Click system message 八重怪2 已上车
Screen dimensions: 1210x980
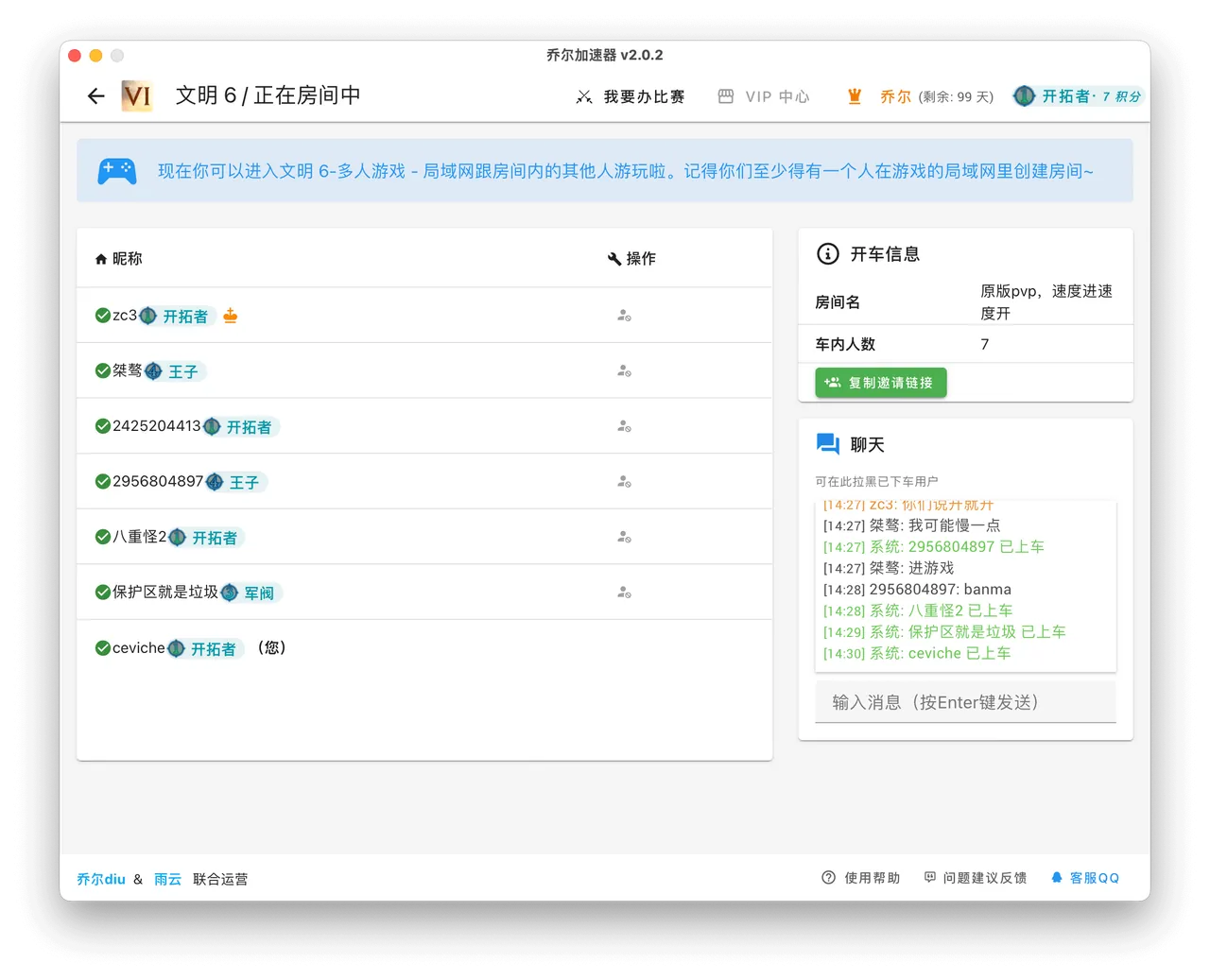pos(918,610)
